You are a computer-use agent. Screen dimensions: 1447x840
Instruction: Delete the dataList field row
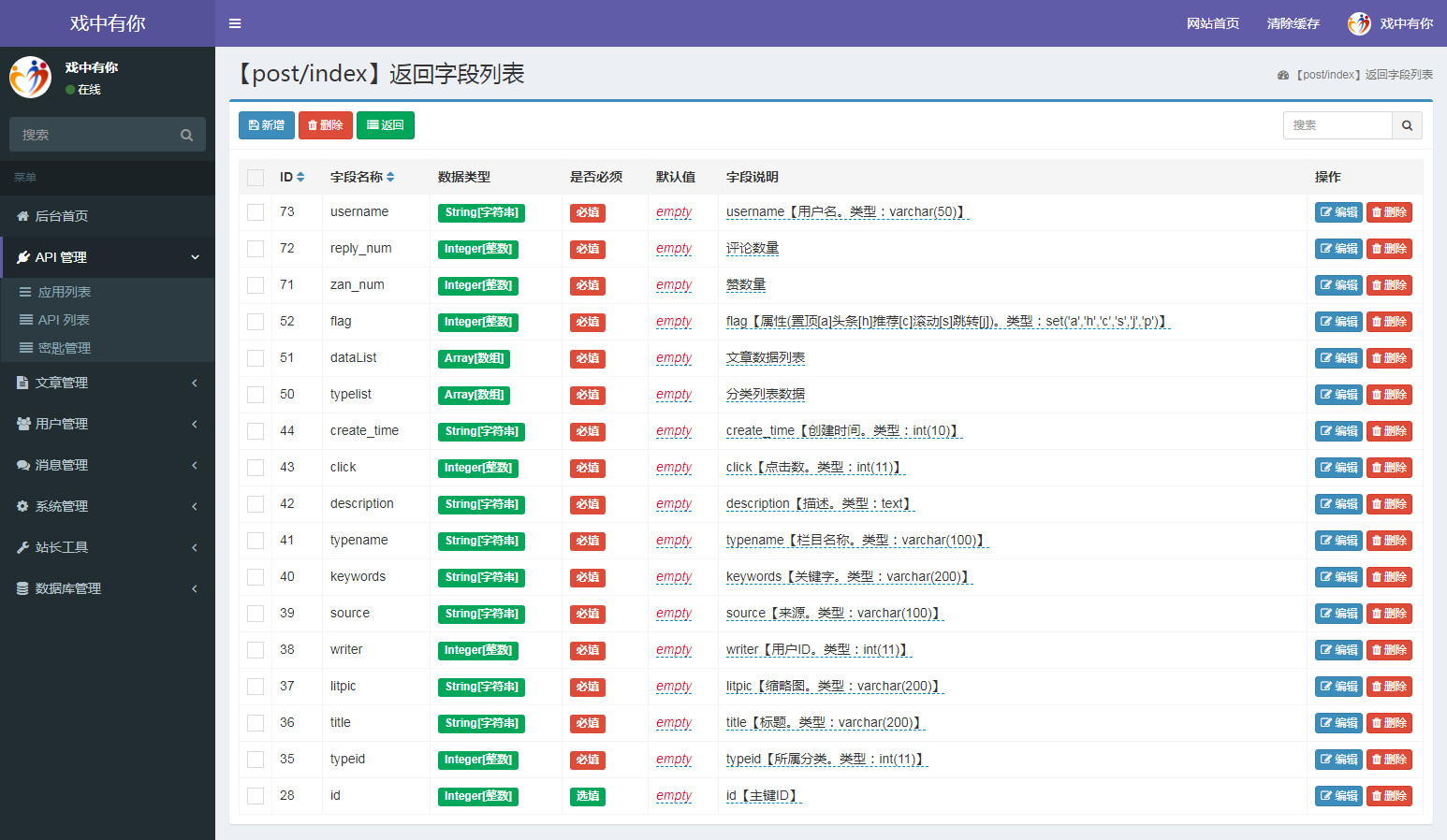1389,358
